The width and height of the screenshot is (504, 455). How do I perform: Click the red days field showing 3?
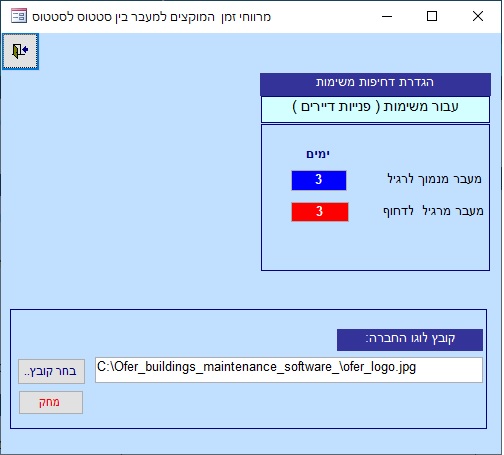coord(320,212)
